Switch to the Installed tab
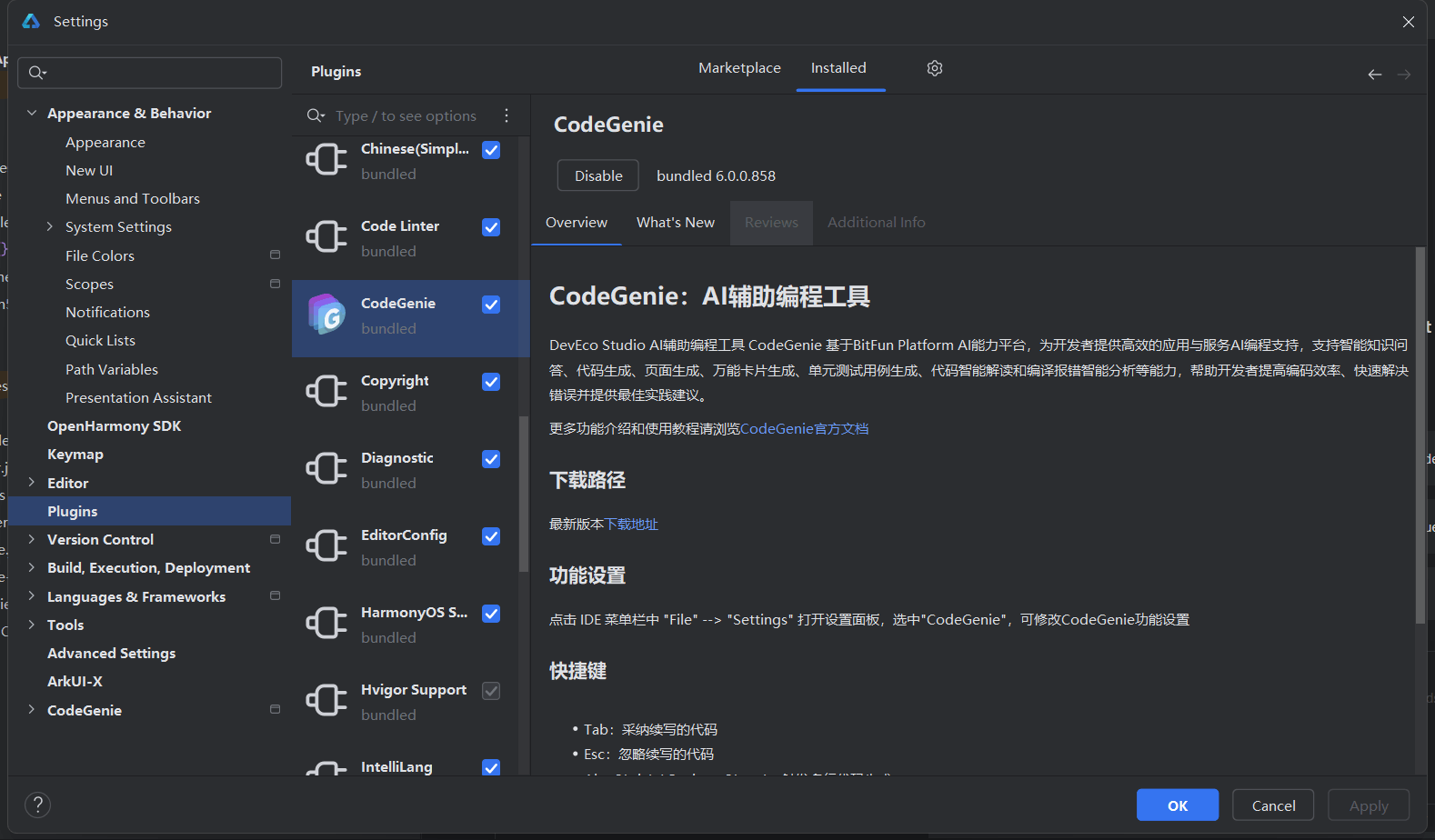This screenshot has height=840, width=1435. click(x=838, y=68)
